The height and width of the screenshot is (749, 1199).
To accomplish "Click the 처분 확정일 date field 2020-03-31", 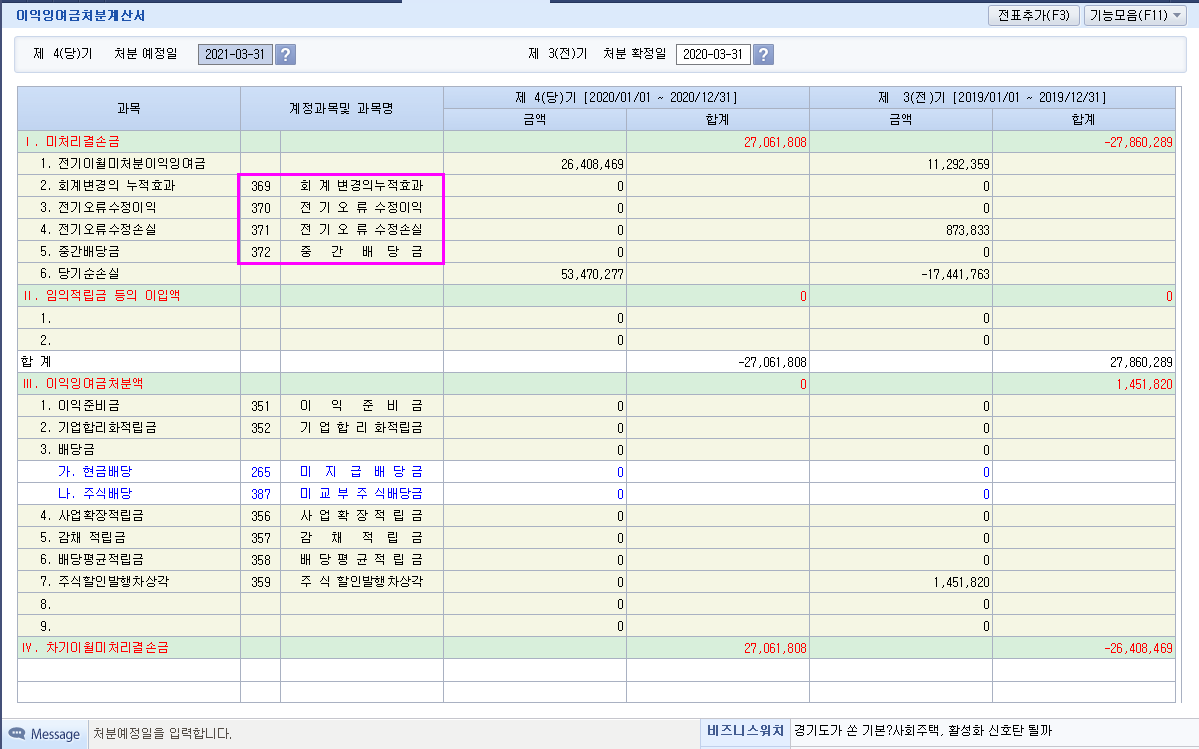I will 712,54.
